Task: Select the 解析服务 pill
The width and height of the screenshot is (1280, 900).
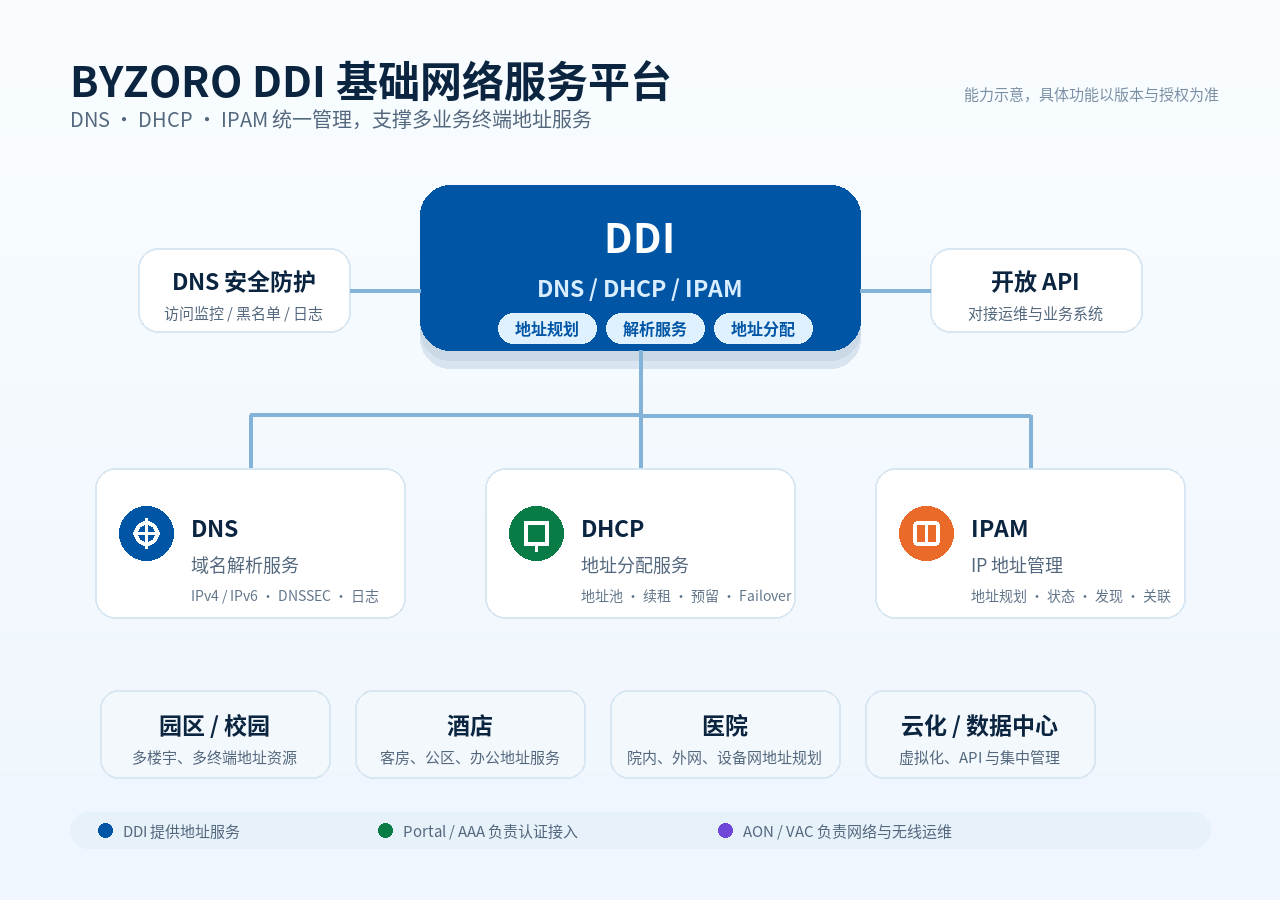Action: 655,328
